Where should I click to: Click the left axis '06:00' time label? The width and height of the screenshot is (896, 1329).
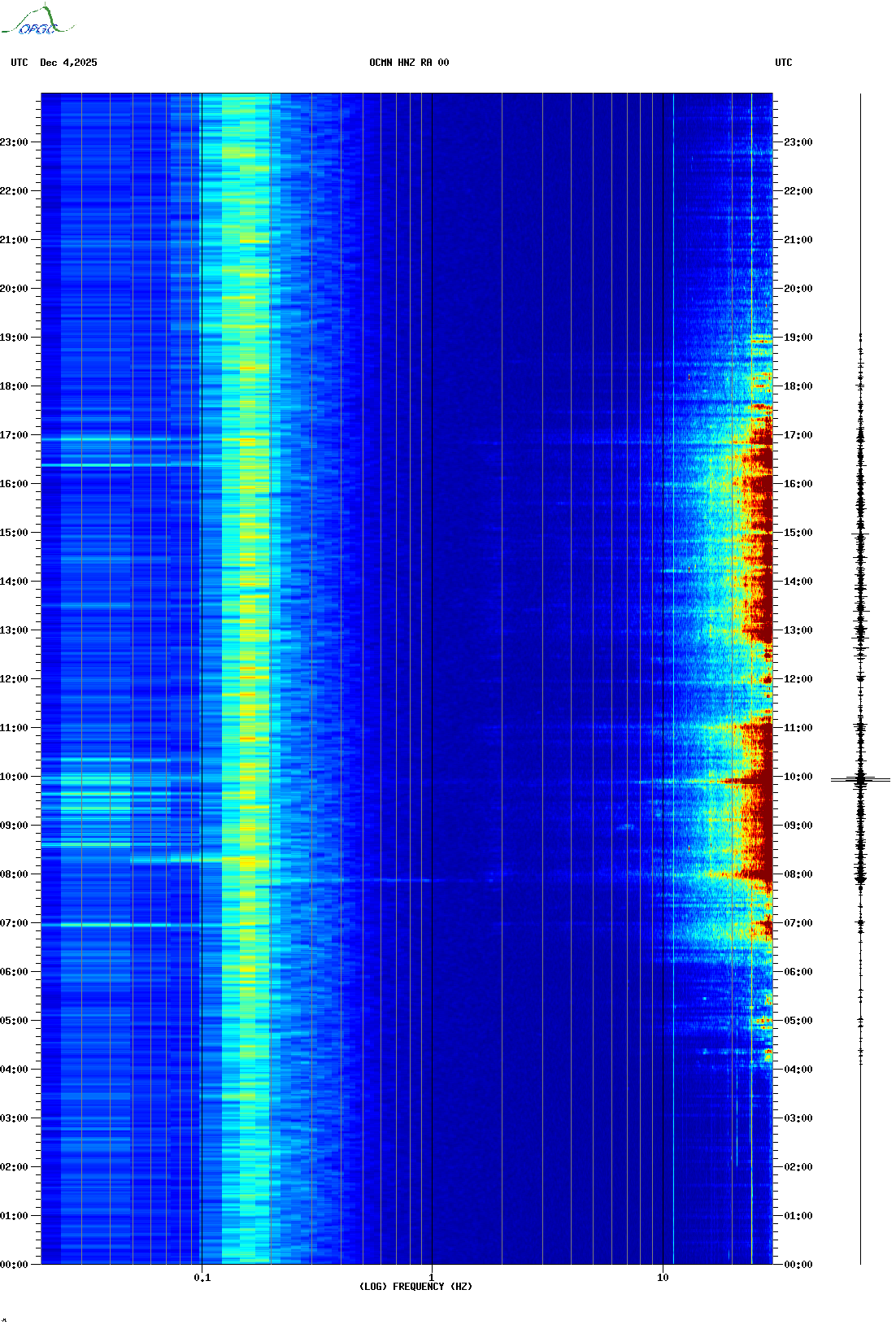(x=14, y=972)
